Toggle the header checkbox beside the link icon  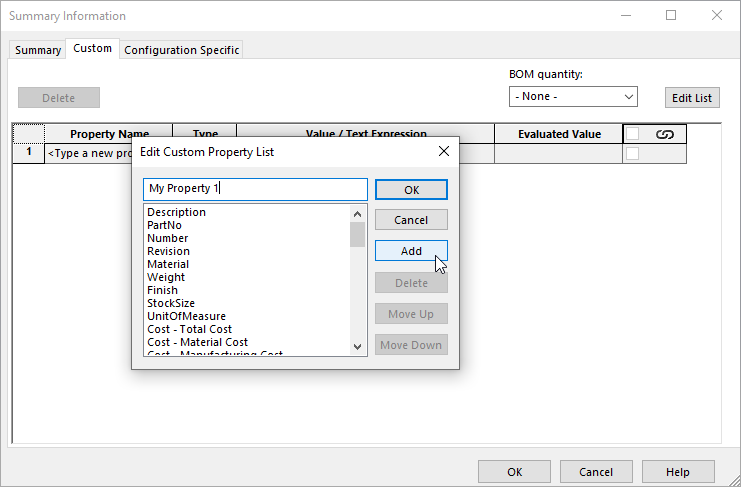(632, 134)
